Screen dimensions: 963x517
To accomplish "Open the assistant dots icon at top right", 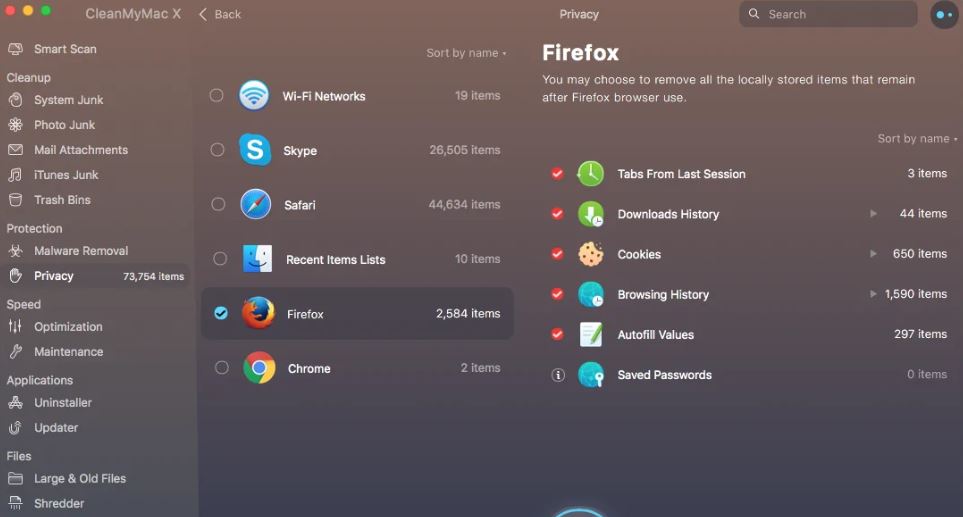I will coord(944,15).
